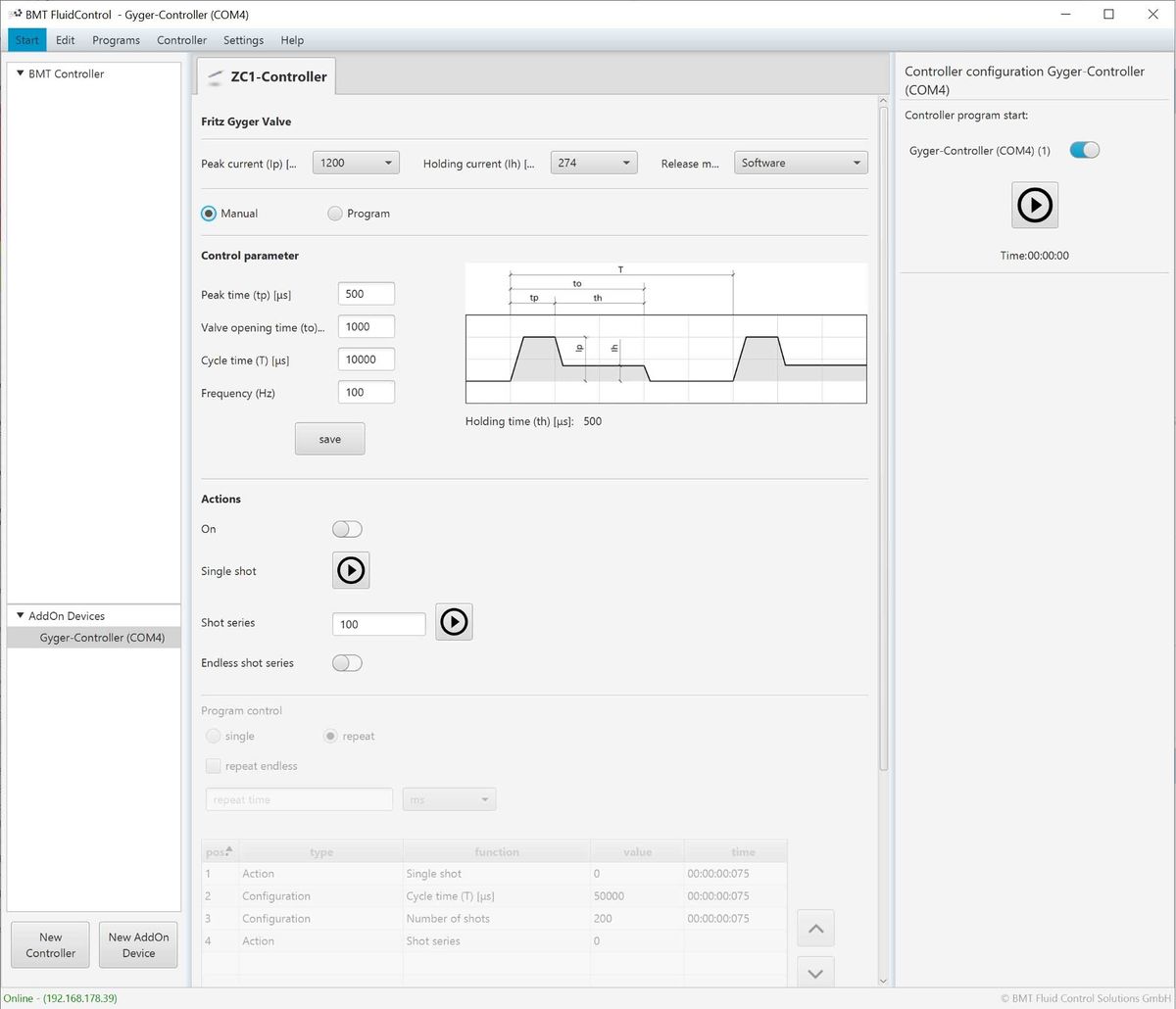Click the save button
Viewport: 1176px width, 1009px height.
point(330,439)
